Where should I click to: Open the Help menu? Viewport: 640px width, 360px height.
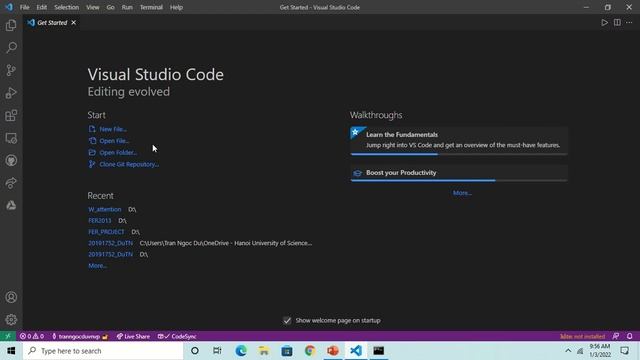pyautogui.click(x=176, y=7)
